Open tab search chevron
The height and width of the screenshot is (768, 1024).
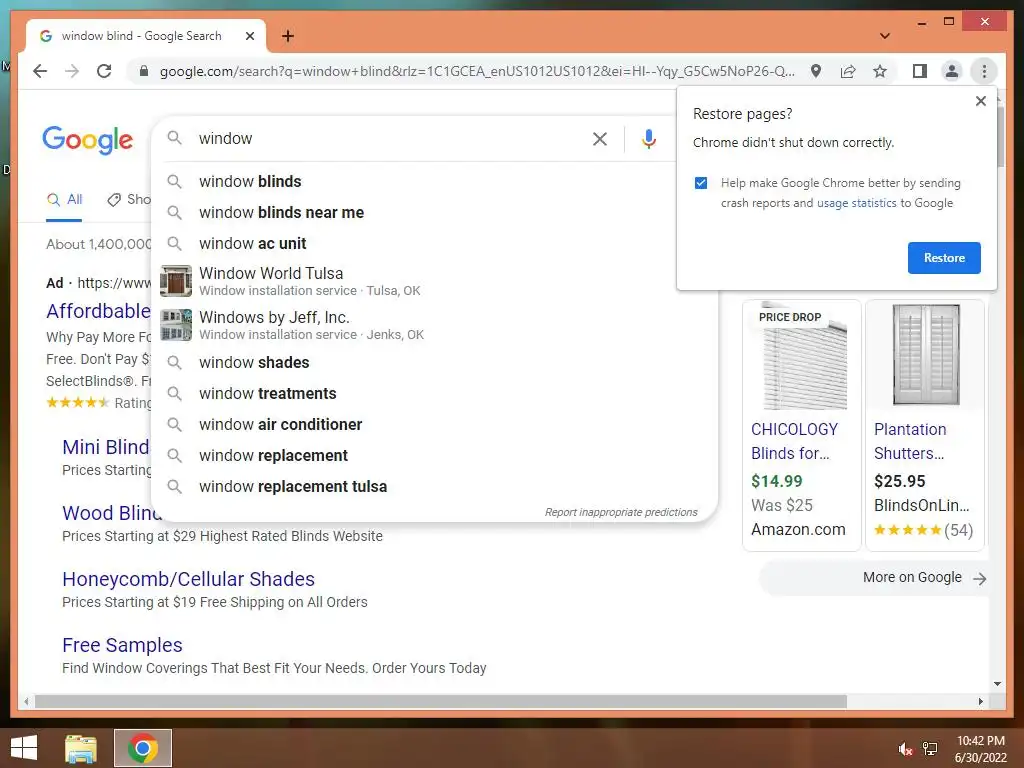(x=885, y=36)
